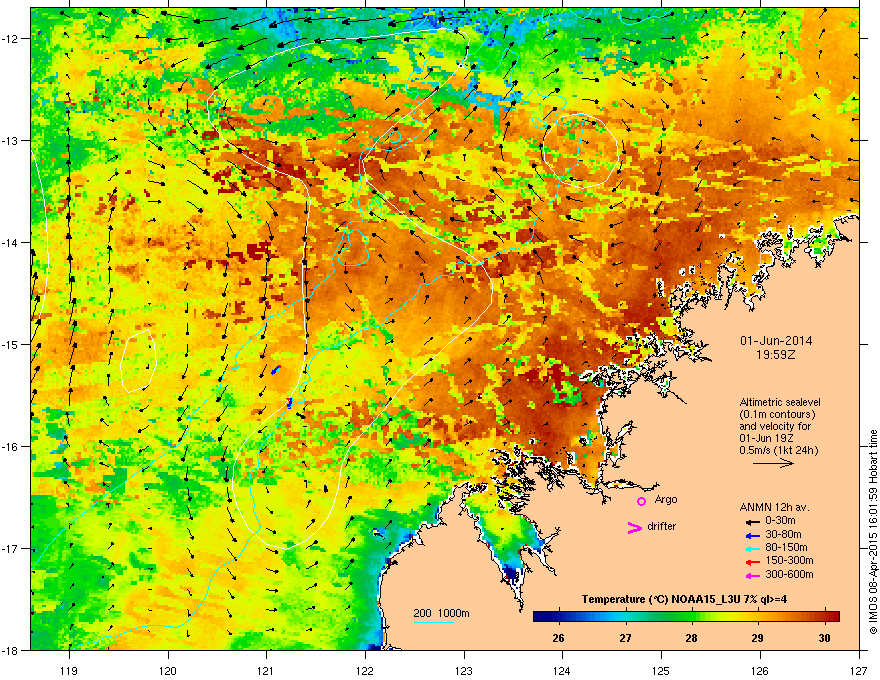The width and height of the screenshot is (880, 680).
Task: Click the time label 19:59Z
Action: (x=776, y=355)
